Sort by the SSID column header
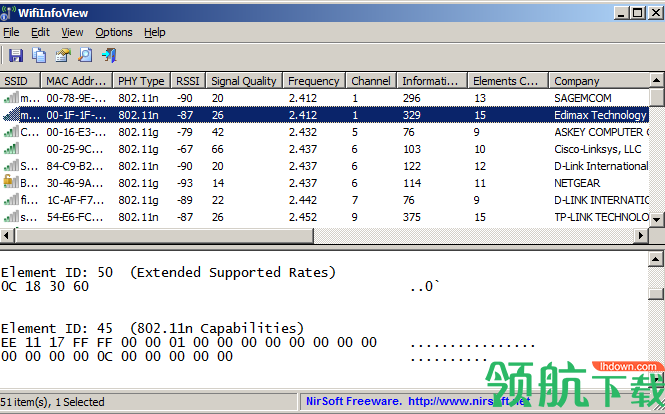Screen dimensions: 665x414 (20, 81)
